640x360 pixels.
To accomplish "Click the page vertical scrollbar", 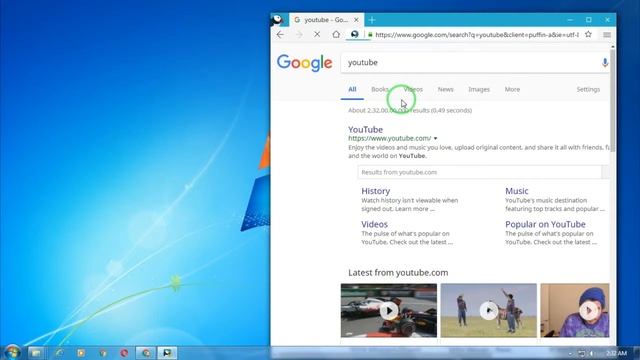I will 613,100.
